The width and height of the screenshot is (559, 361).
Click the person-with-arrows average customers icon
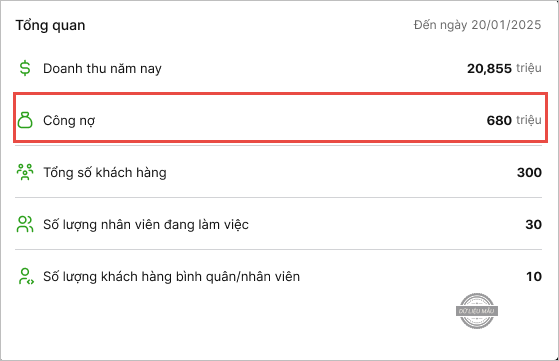point(26,276)
